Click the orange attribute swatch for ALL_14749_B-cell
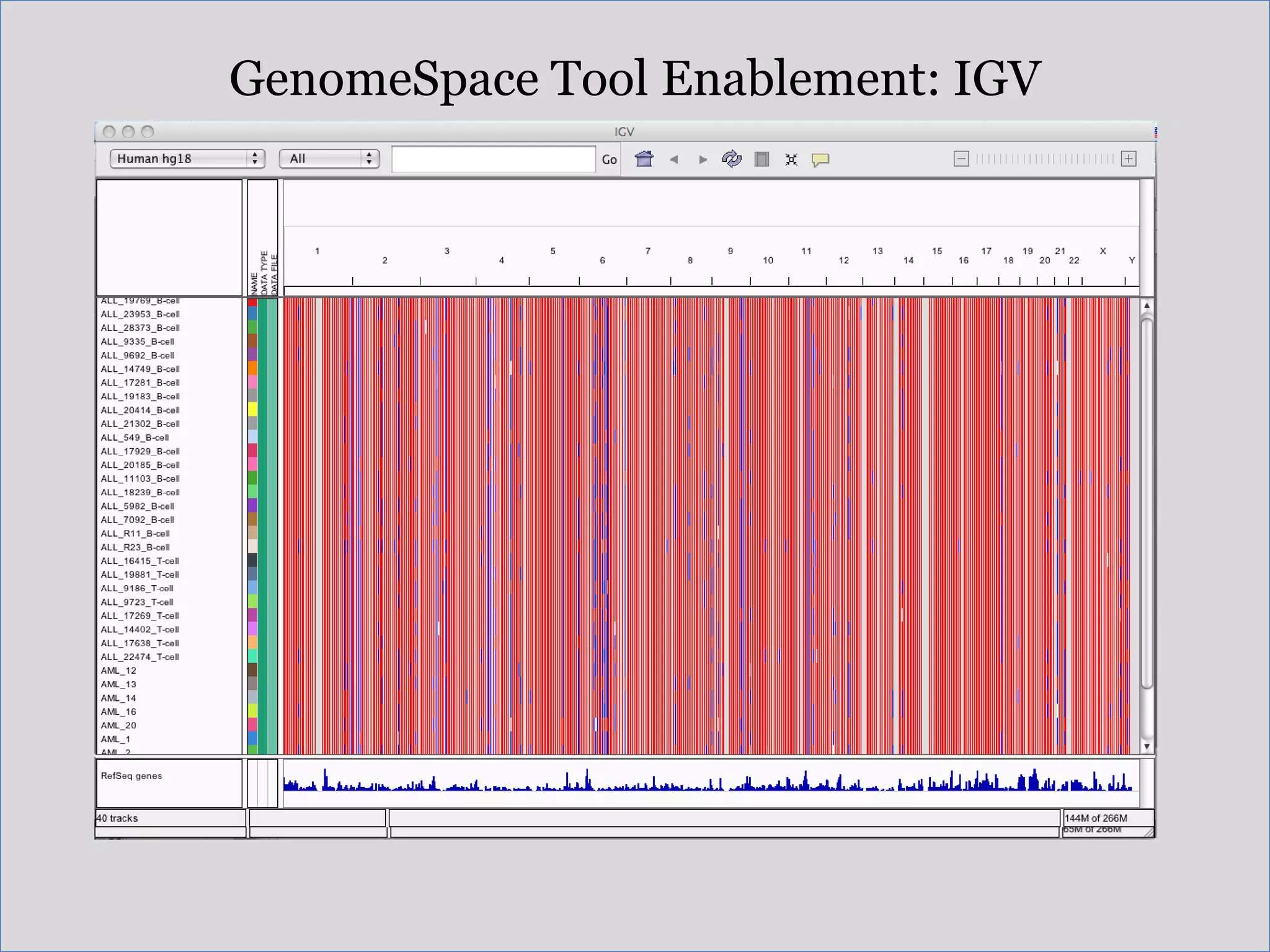Image resolution: width=1270 pixels, height=952 pixels. click(x=252, y=369)
